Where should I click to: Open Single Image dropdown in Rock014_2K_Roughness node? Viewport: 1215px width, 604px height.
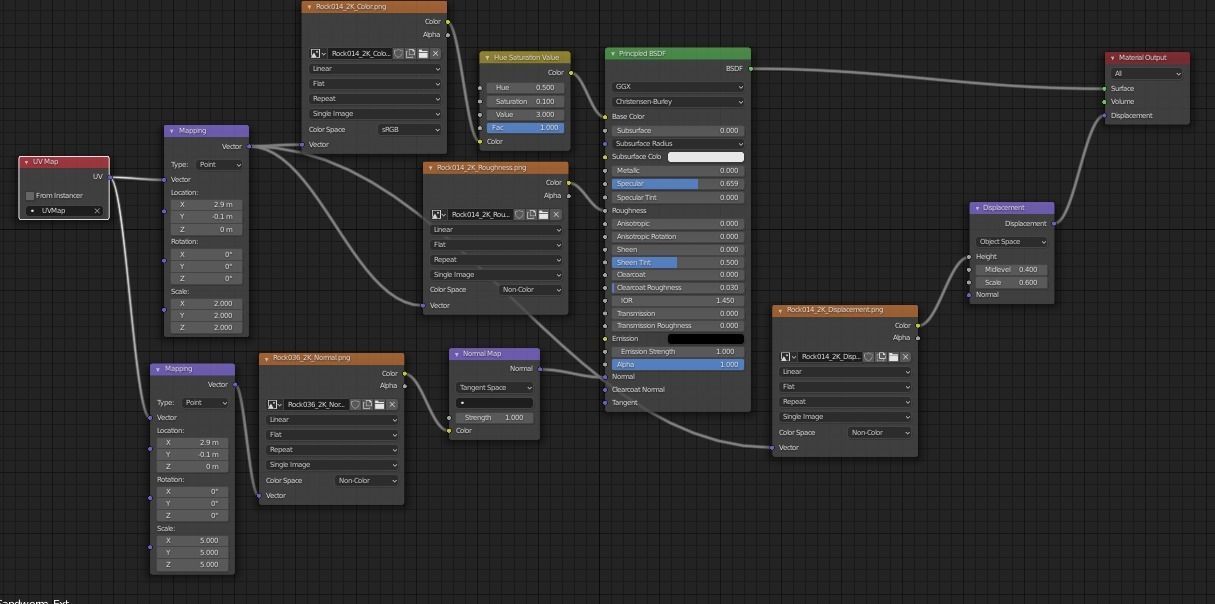click(x=496, y=275)
